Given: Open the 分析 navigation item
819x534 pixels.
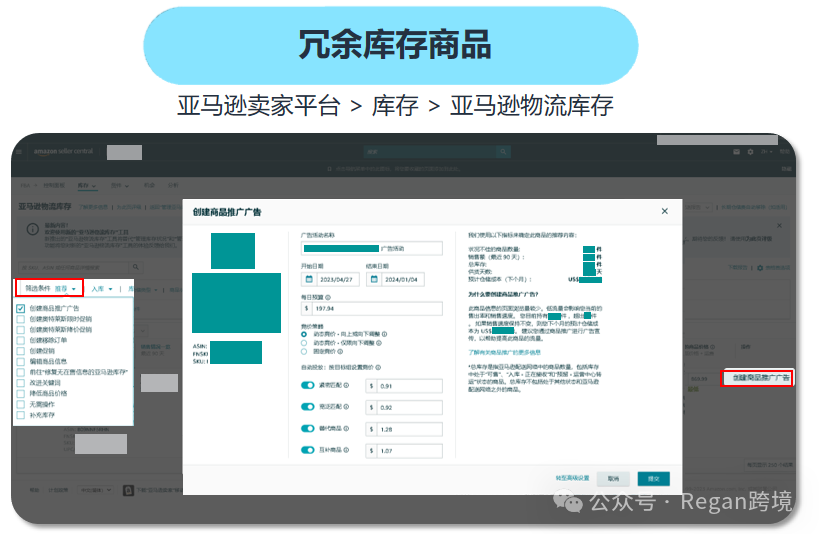Looking at the screenshot, I should point(173,185).
